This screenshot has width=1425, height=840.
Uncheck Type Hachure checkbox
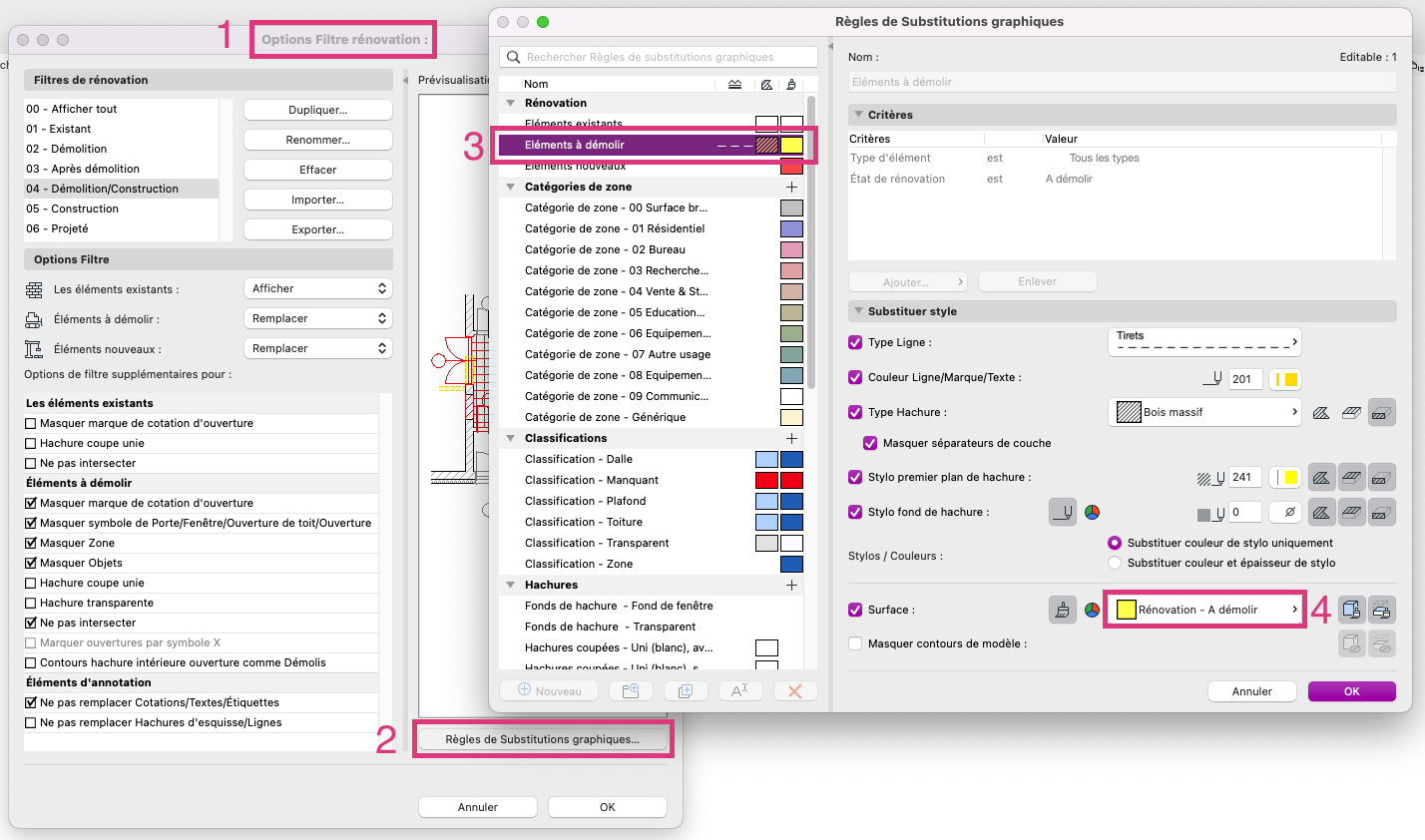[855, 412]
